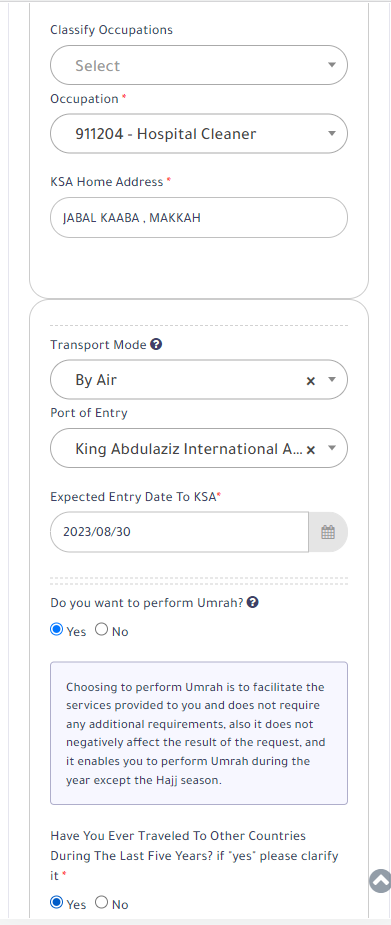This screenshot has width=391, height=925.
Task: Open the calendar date picker icon
Action: (x=328, y=532)
